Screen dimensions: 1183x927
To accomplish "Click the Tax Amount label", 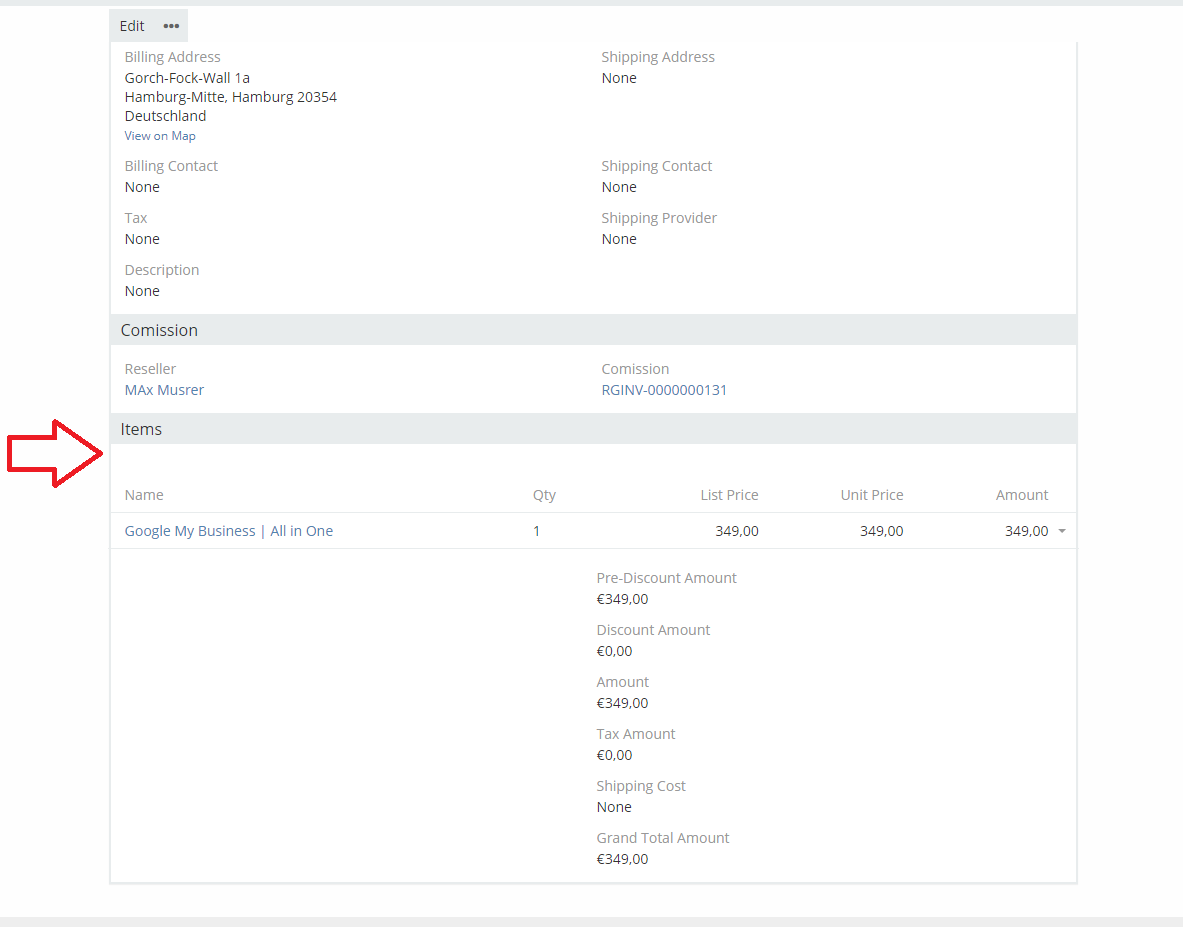I will coord(636,734).
